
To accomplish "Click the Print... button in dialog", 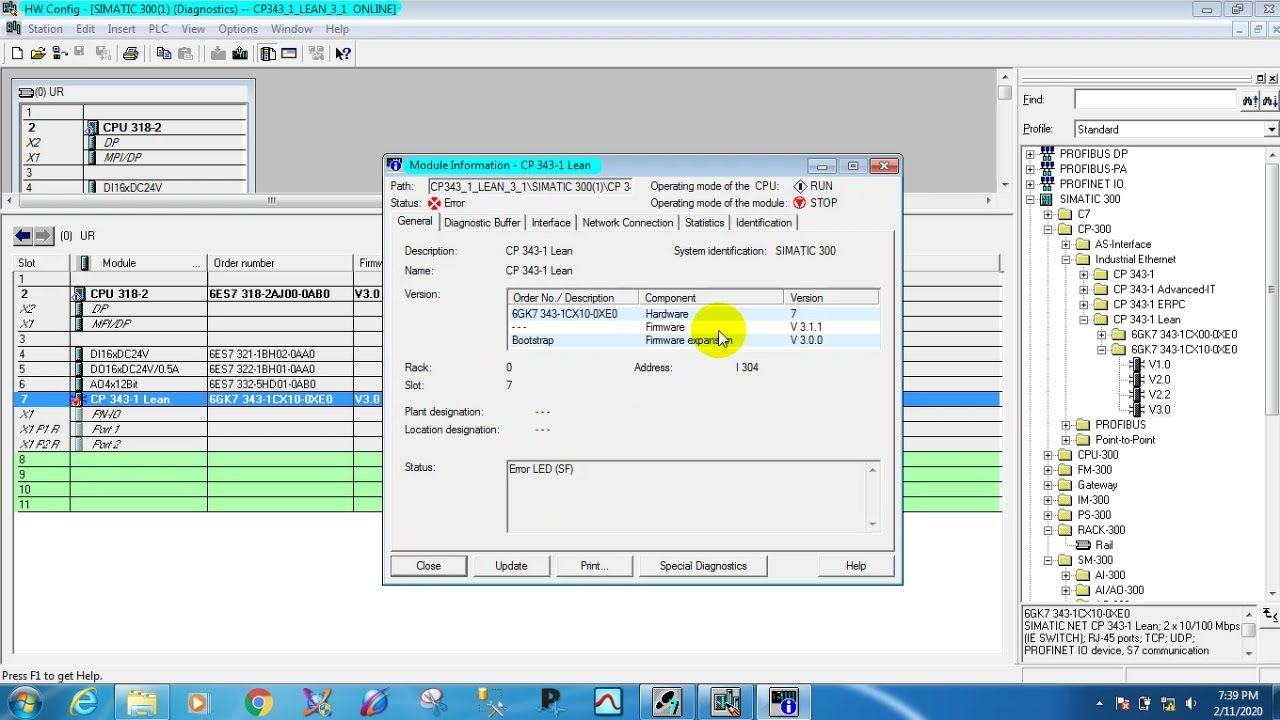I will 594,566.
